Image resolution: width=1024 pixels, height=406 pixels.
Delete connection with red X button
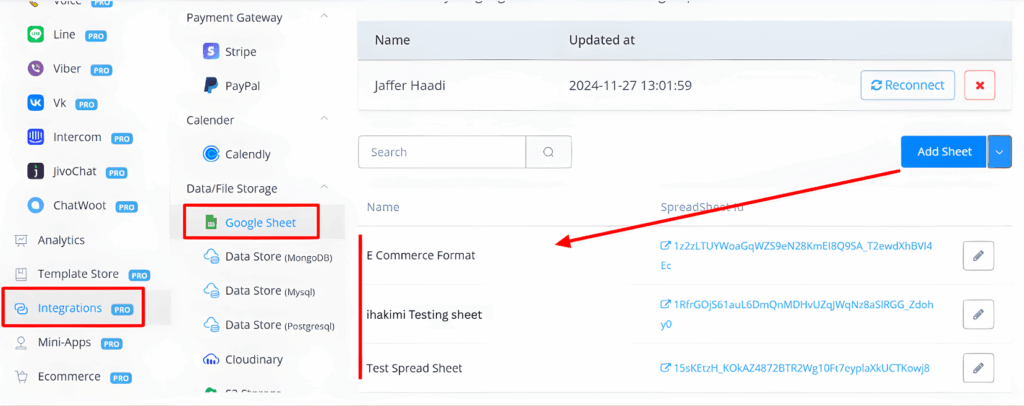tap(979, 85)
